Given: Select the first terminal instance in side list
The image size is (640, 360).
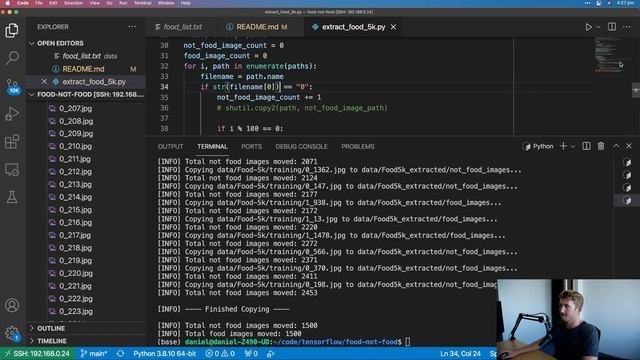Looking at the screenshot, I should click(627, 162).
